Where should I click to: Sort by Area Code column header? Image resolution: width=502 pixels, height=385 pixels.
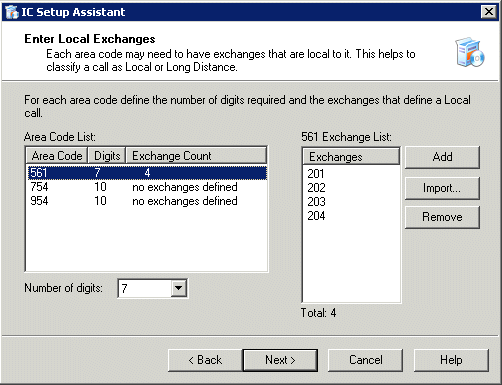(57, 156)
